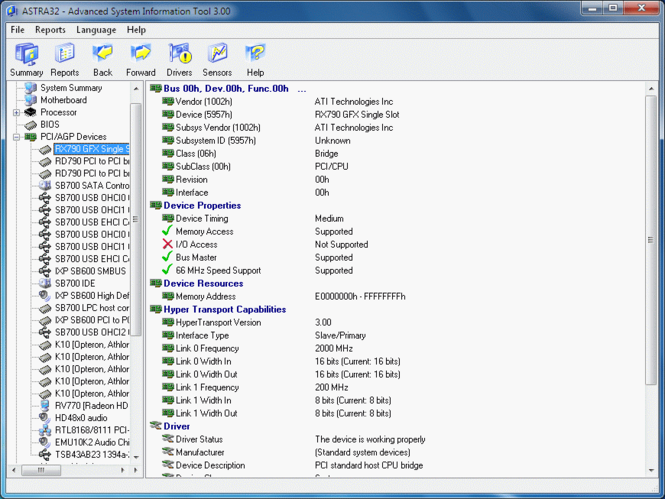Click the details pane vertical scrollbar thumb

pyautogui.click(x=651, y=240)
